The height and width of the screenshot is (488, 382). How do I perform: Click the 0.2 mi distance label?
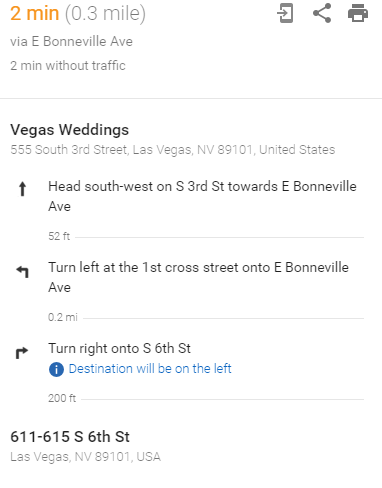[x=63, y=317]
